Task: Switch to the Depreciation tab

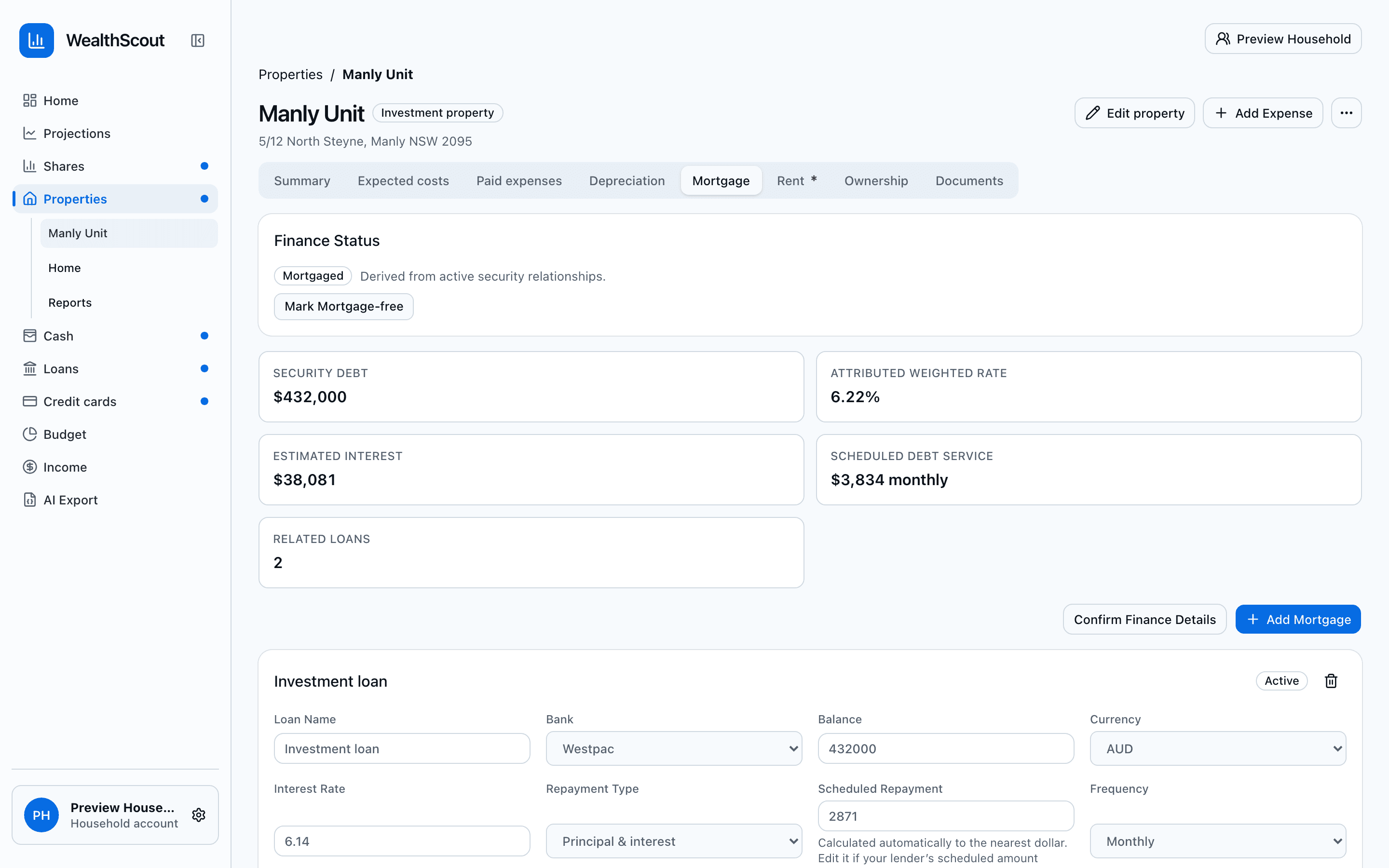Action: point(627,181)
